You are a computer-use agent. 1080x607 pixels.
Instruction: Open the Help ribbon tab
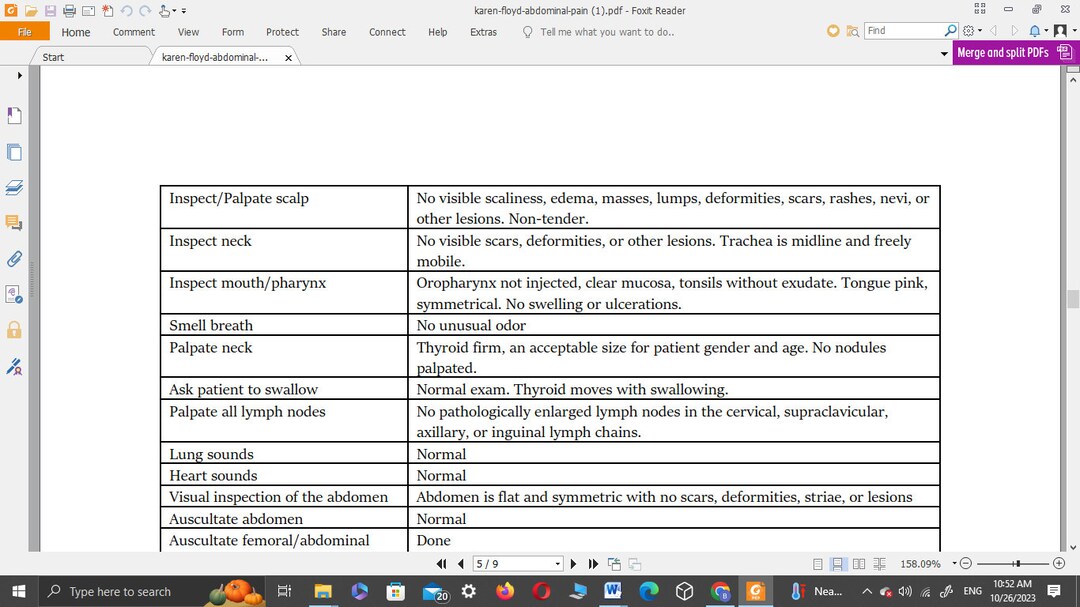click(x=437, y=32)
